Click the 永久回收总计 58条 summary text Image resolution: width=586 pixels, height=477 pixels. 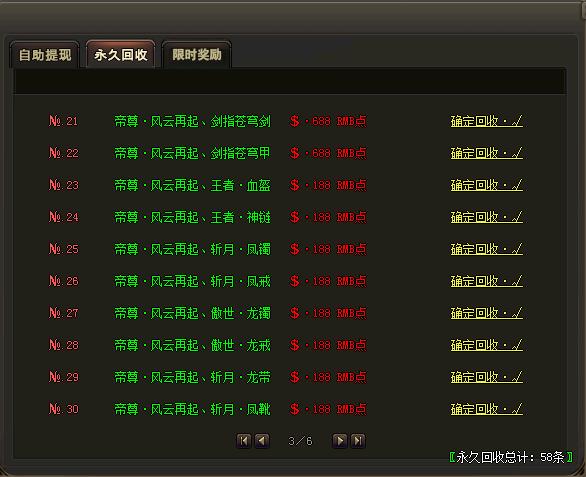(x=511, y=457)
